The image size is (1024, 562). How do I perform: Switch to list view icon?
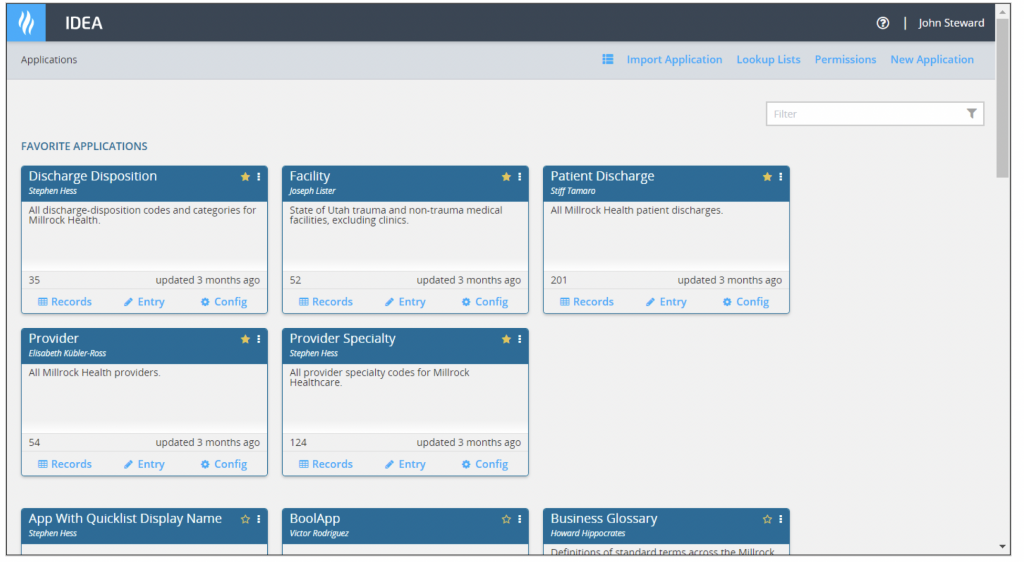tap(607, 59)
